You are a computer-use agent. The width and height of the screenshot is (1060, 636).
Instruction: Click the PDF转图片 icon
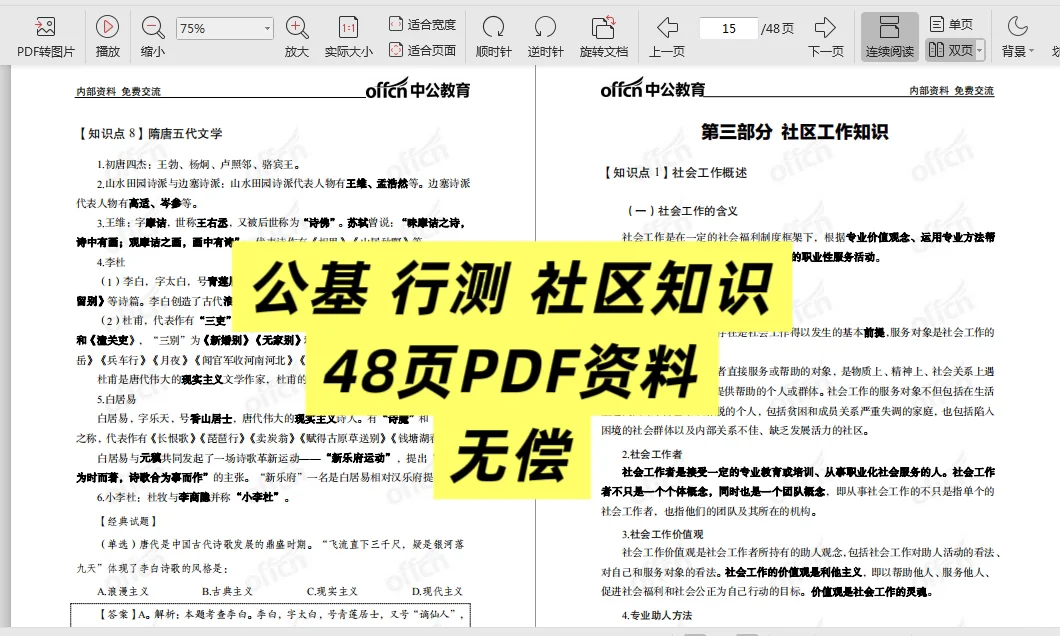(45, 27)
